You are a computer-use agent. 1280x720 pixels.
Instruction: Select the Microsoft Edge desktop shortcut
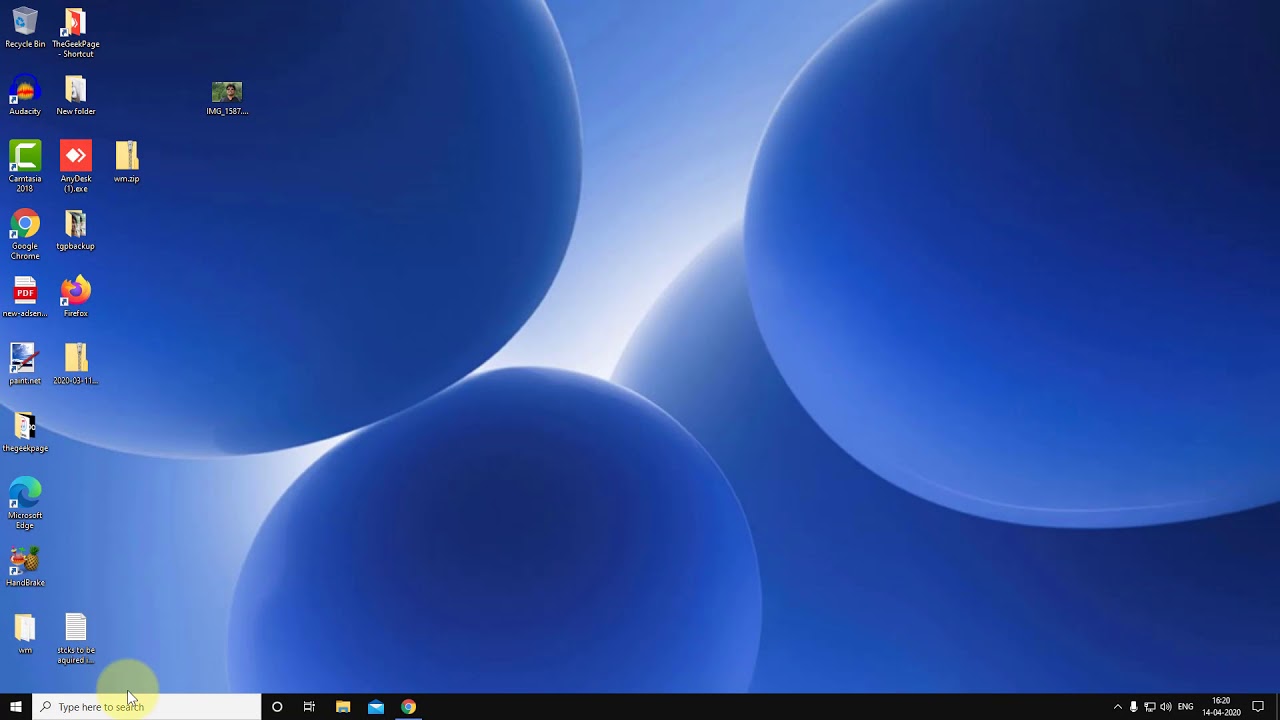25,504
